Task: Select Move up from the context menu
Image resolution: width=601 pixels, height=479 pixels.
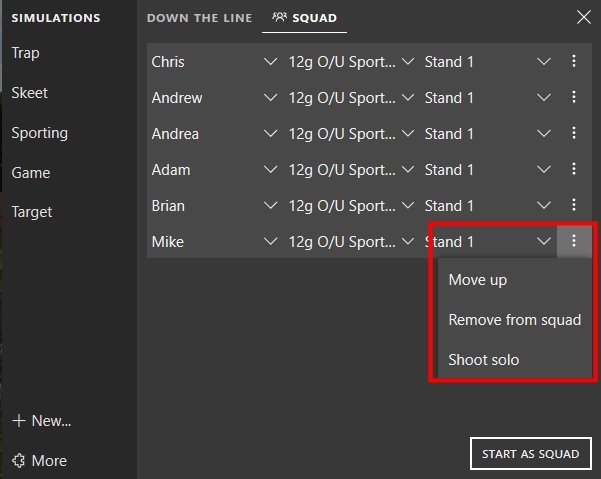Action: tap(478, 280)
